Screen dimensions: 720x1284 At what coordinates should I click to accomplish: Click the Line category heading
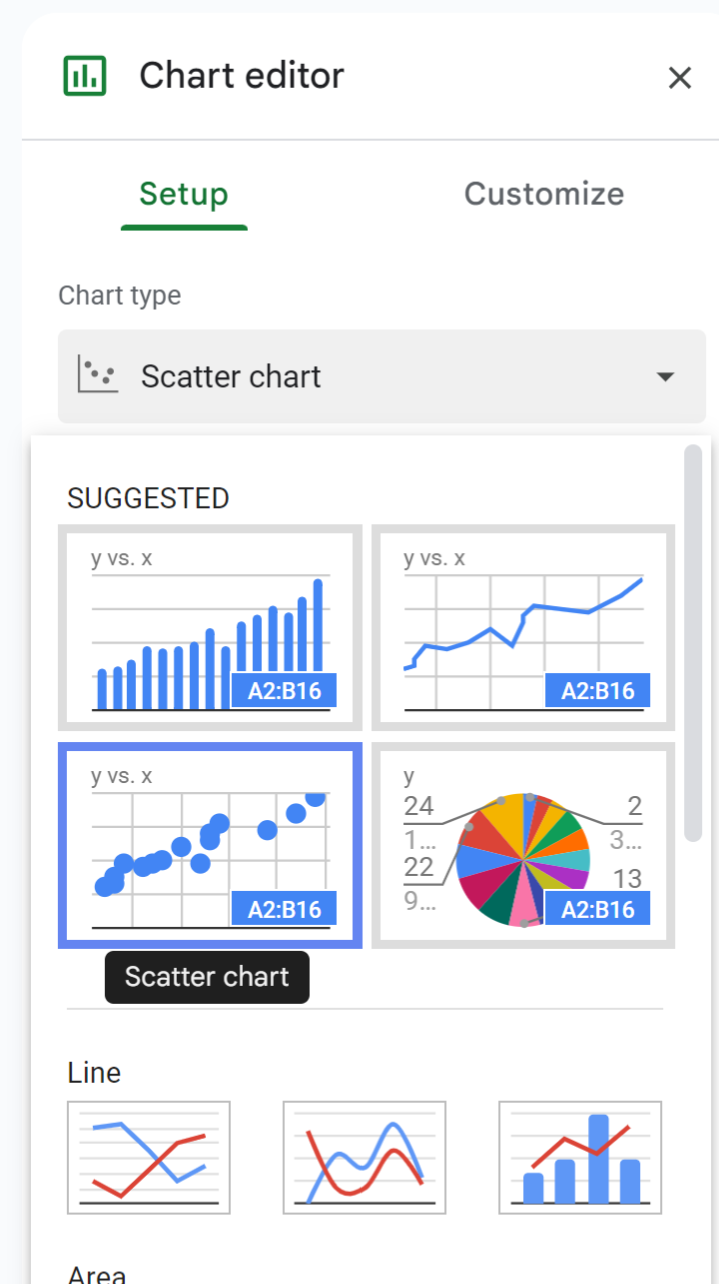(x=94, y=1073)
